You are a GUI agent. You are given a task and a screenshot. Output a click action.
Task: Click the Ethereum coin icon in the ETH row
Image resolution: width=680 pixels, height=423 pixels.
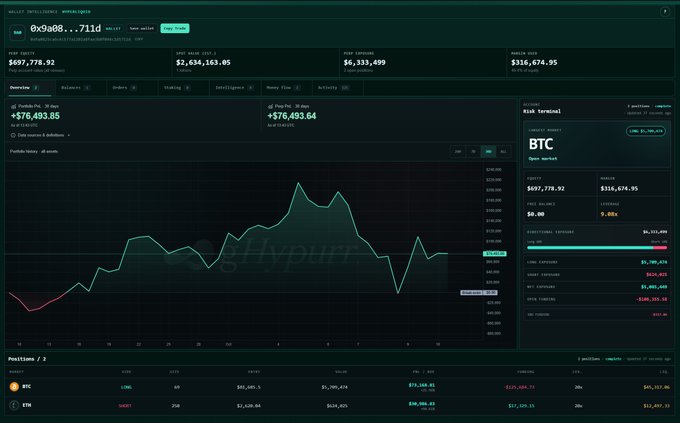(x=14, y=405)
